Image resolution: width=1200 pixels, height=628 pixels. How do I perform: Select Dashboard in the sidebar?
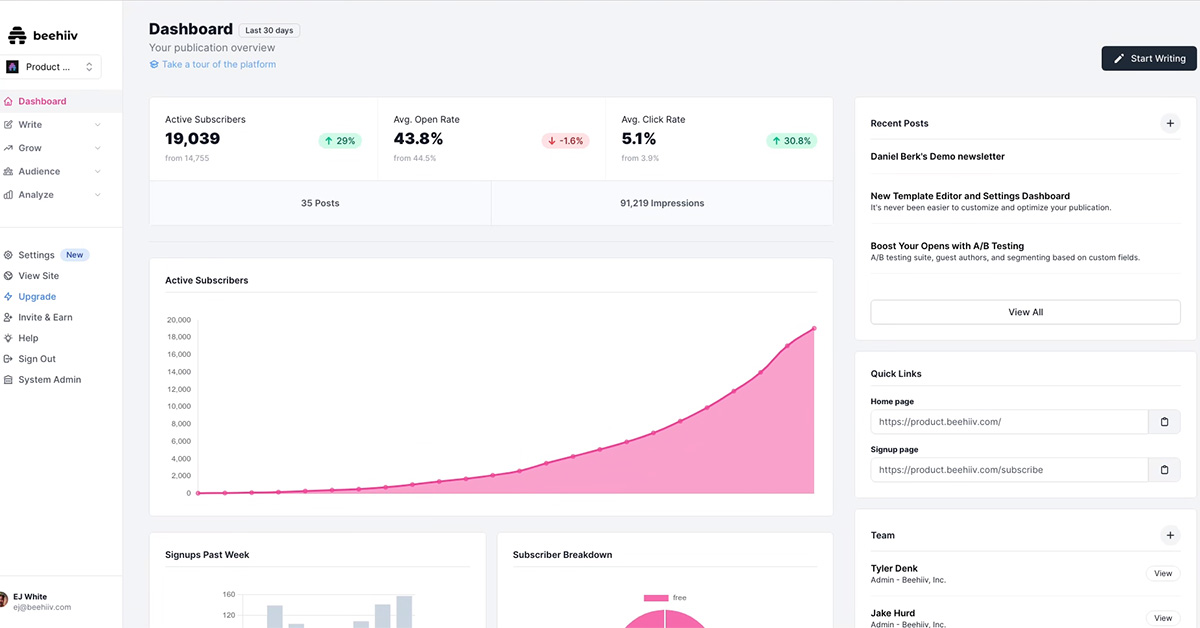click(42, 101)
